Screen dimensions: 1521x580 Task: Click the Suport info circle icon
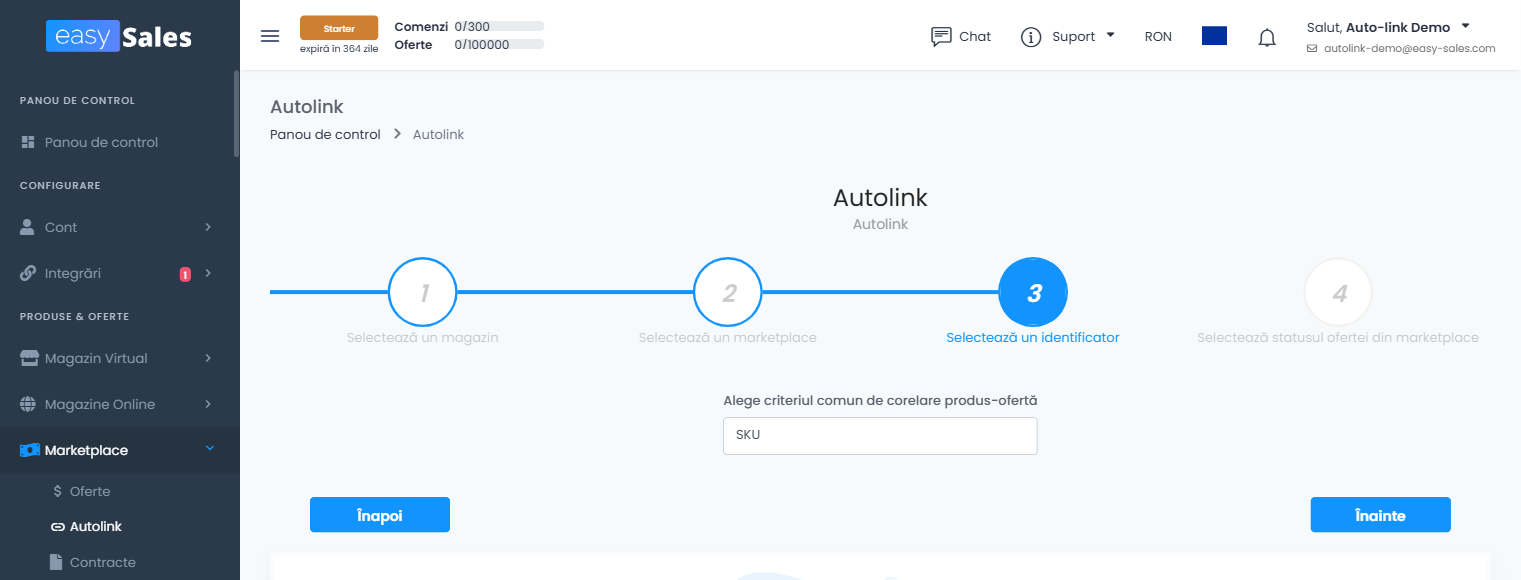click(1031, 37)
